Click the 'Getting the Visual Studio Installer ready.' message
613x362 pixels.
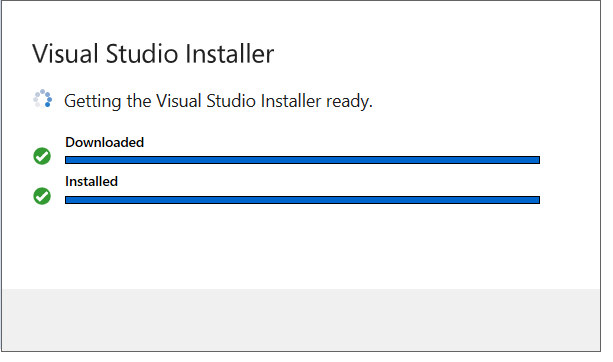click(218, 101)
